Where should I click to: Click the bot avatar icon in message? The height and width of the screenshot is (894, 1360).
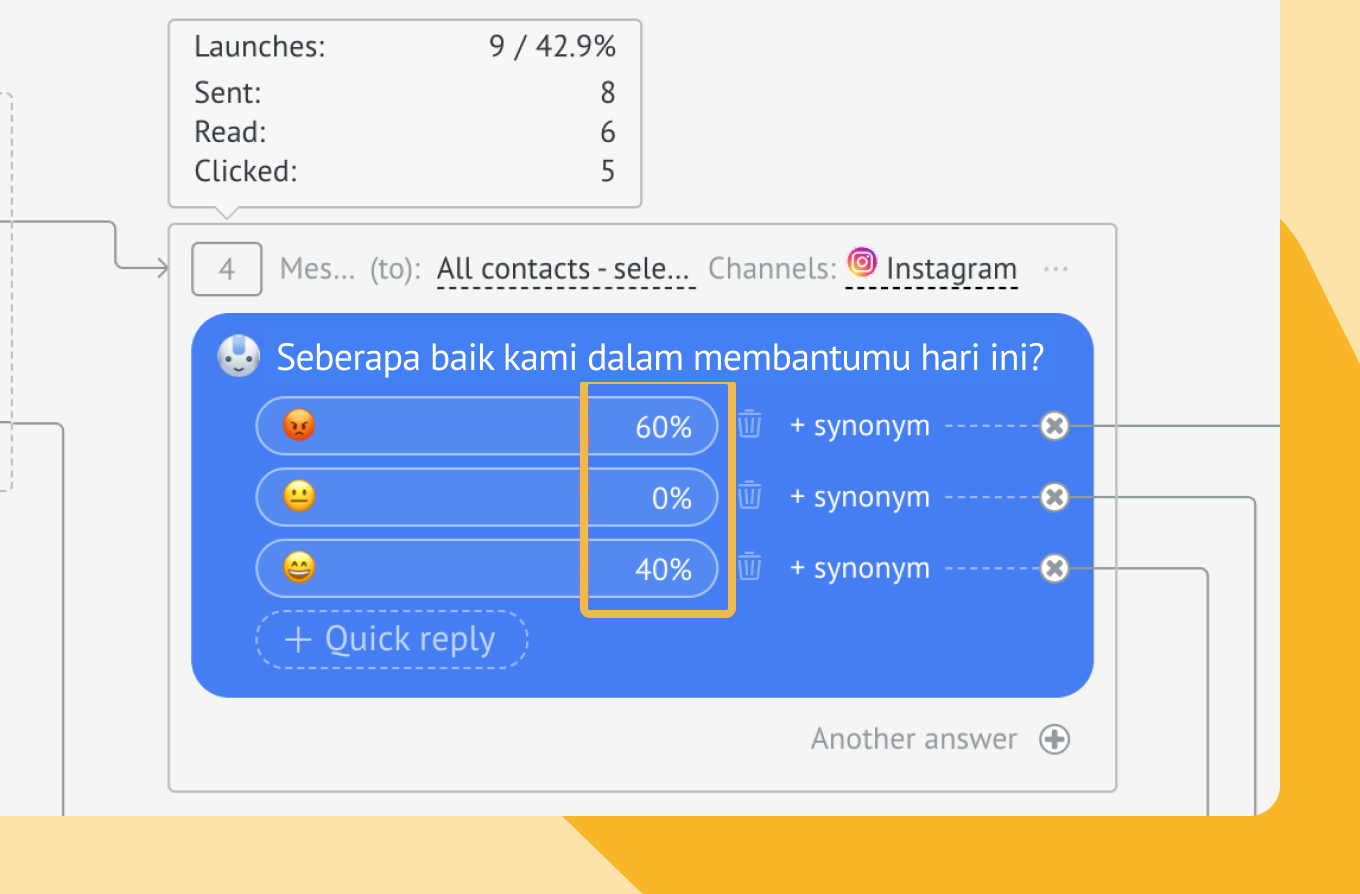pyautogui.click(x=239, y=355)
